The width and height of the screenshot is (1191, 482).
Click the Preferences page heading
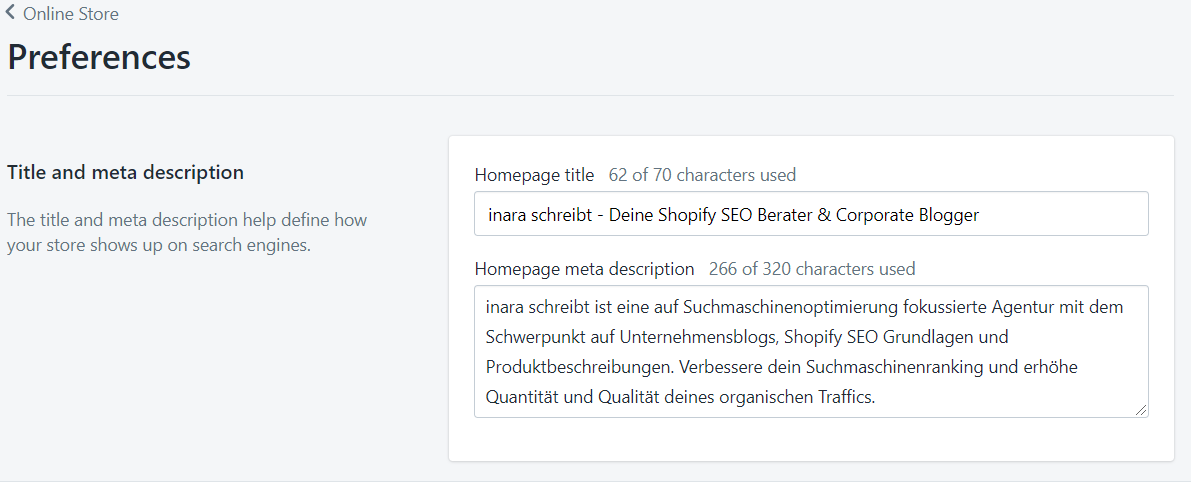tap(99, 56)
